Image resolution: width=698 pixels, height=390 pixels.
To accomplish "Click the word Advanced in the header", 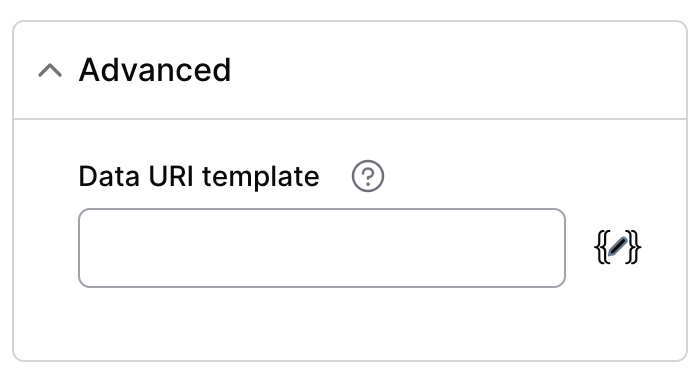I will point(154,70).
